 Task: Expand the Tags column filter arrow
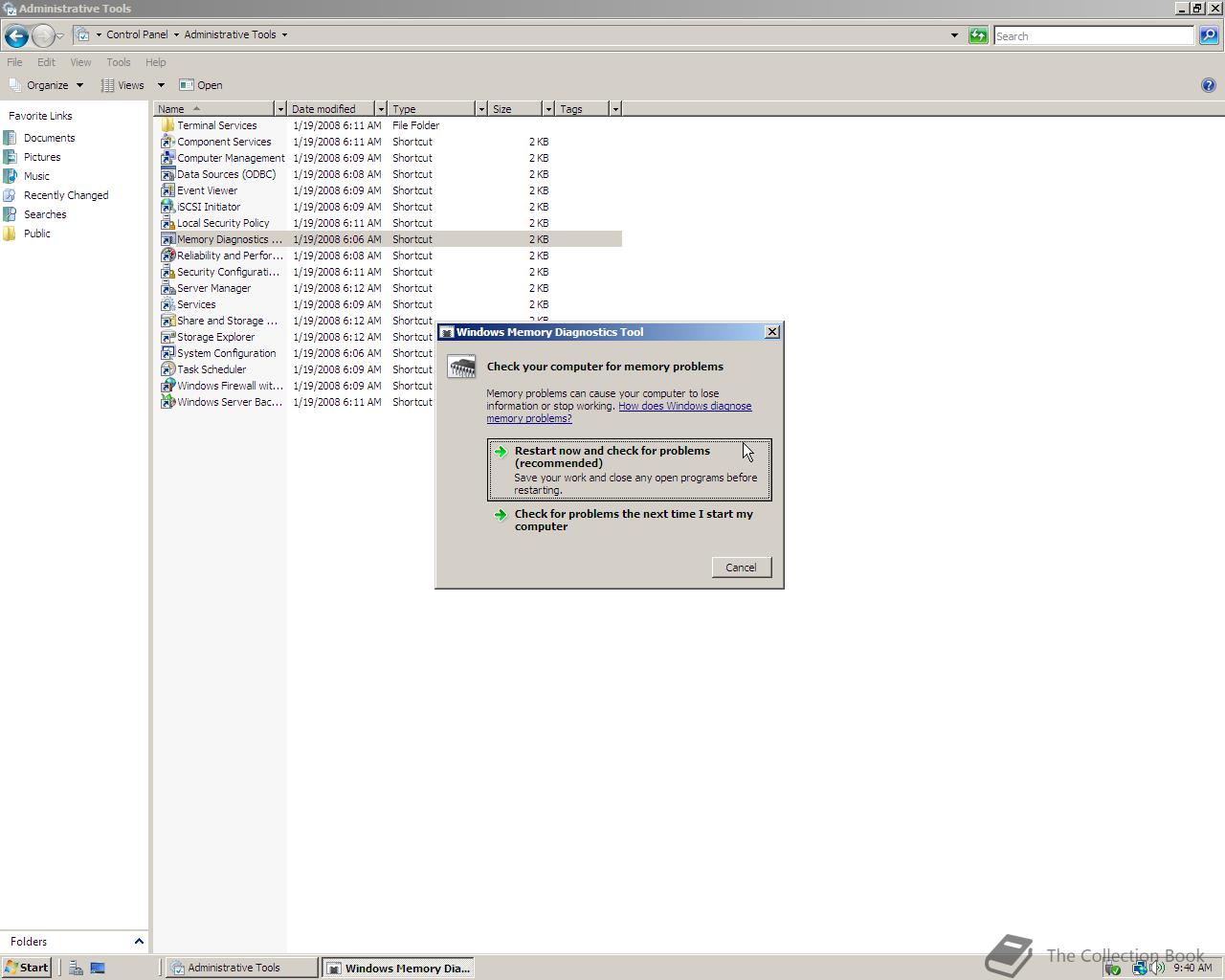click(615, 109)
